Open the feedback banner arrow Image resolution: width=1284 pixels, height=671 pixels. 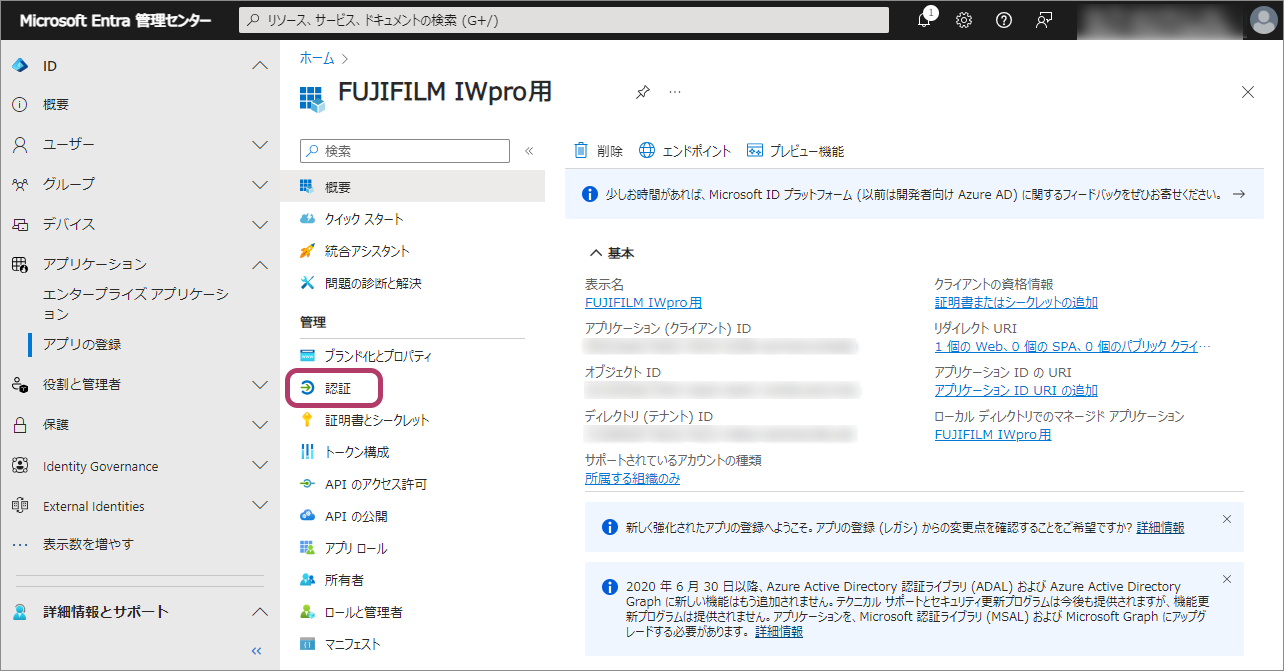tap(1239, 194)
